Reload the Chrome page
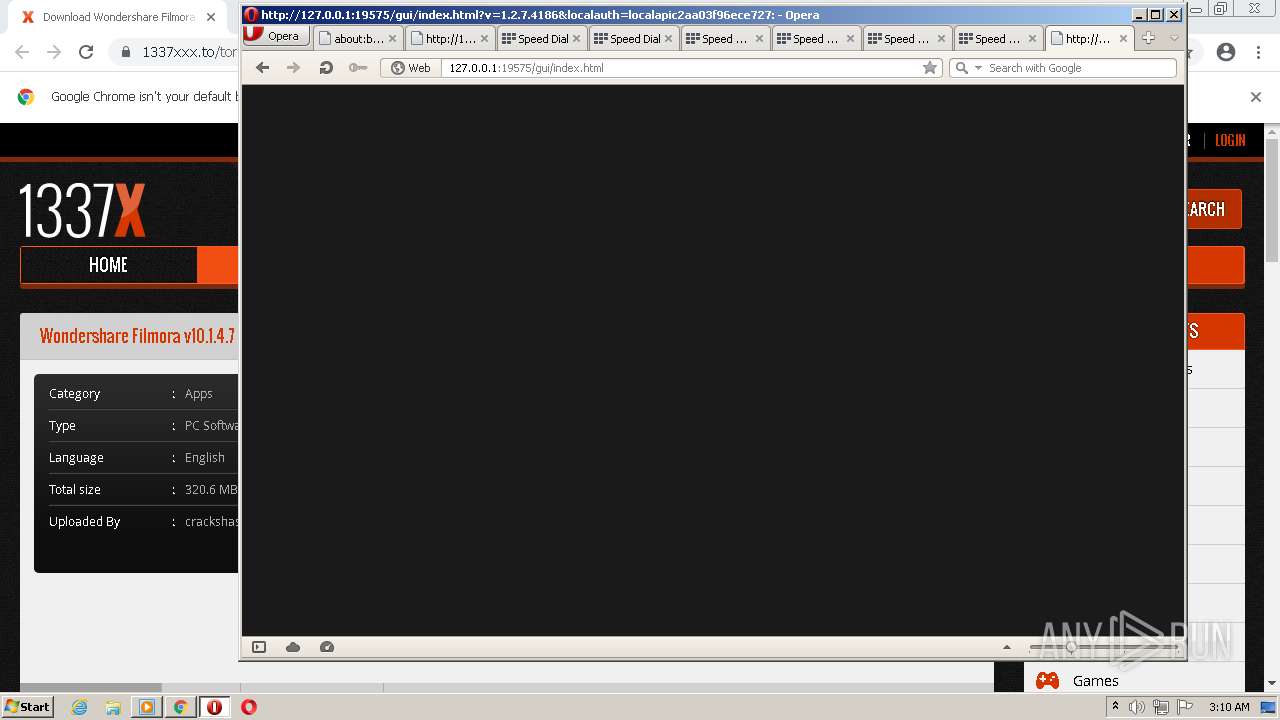Viewport: 1280px width, 720px height. (x=86, y=52)
